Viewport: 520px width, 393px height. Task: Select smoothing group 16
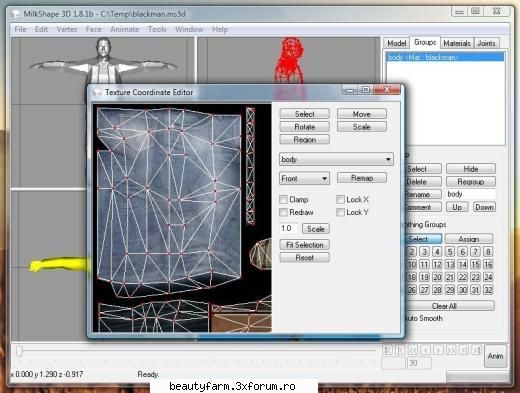[488, 264]
